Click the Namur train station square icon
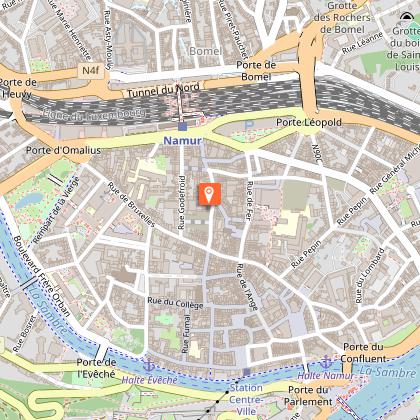This screenshot has width=420, height=420. click(x=182, y=127)
